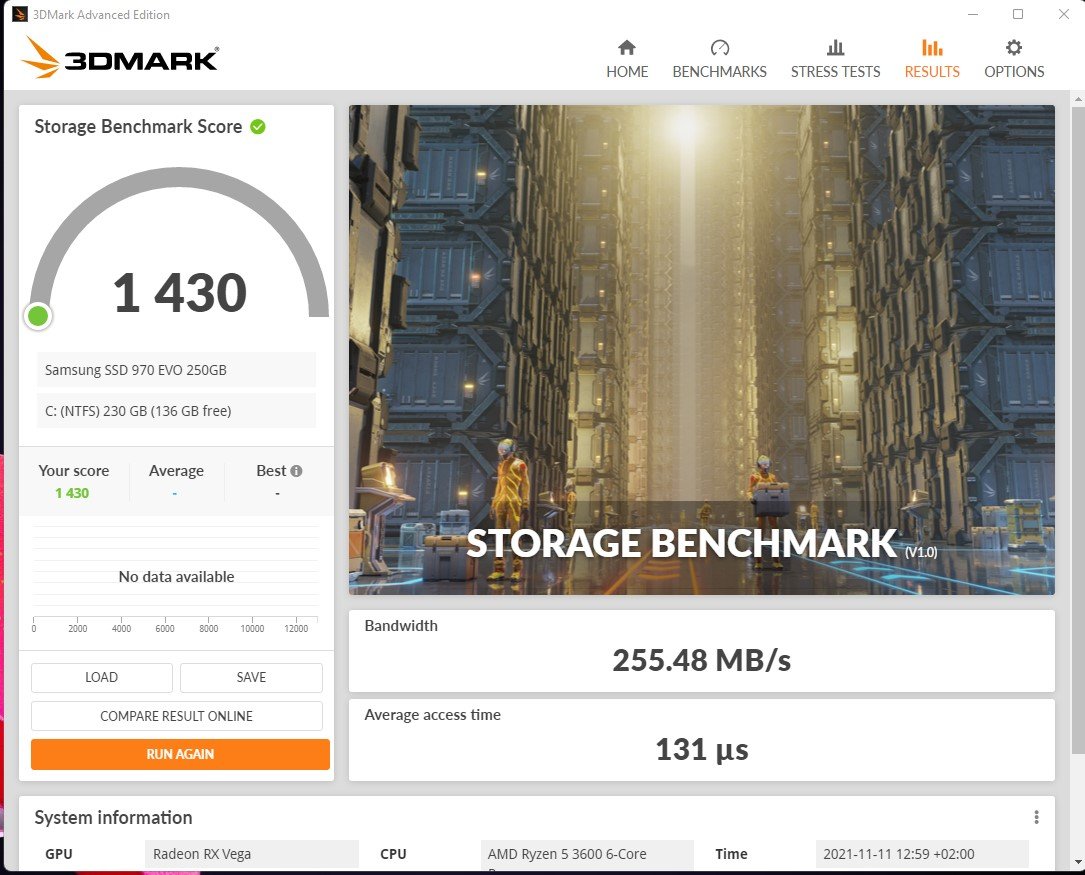Click the Average column label

point(176,471)
